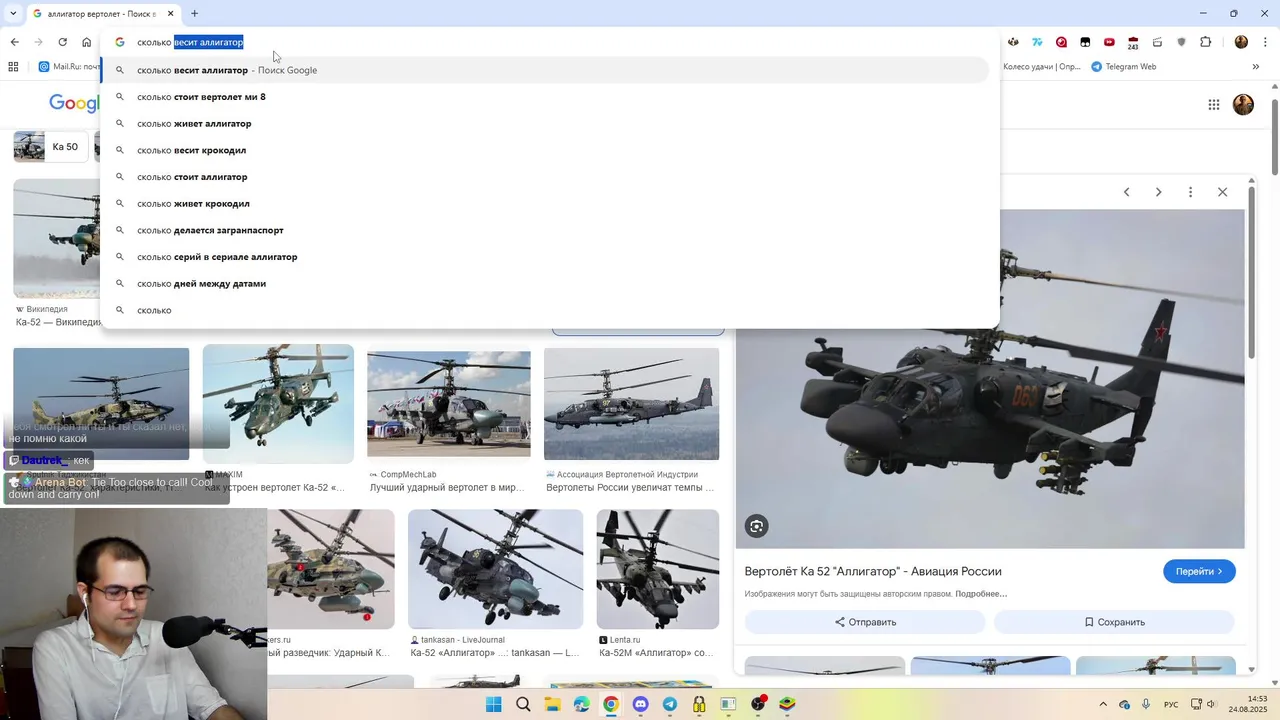Click Сохранить save button

1114,622
